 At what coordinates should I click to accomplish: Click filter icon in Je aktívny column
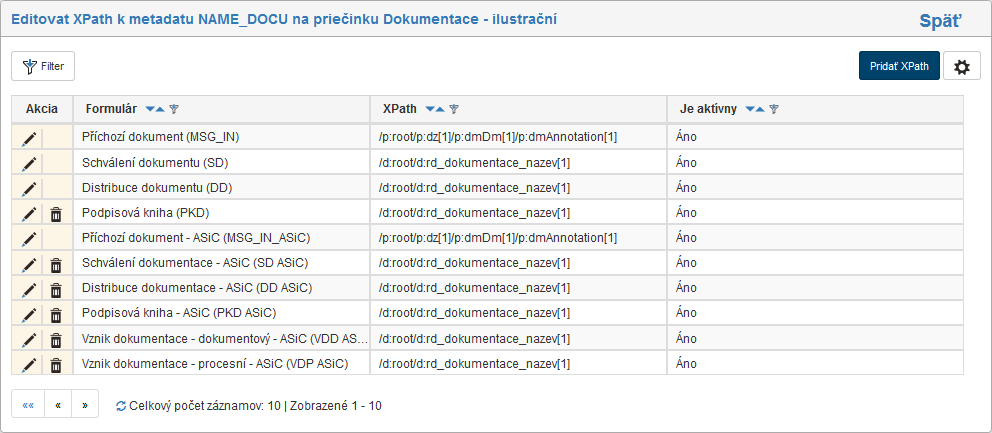(773, 109)
